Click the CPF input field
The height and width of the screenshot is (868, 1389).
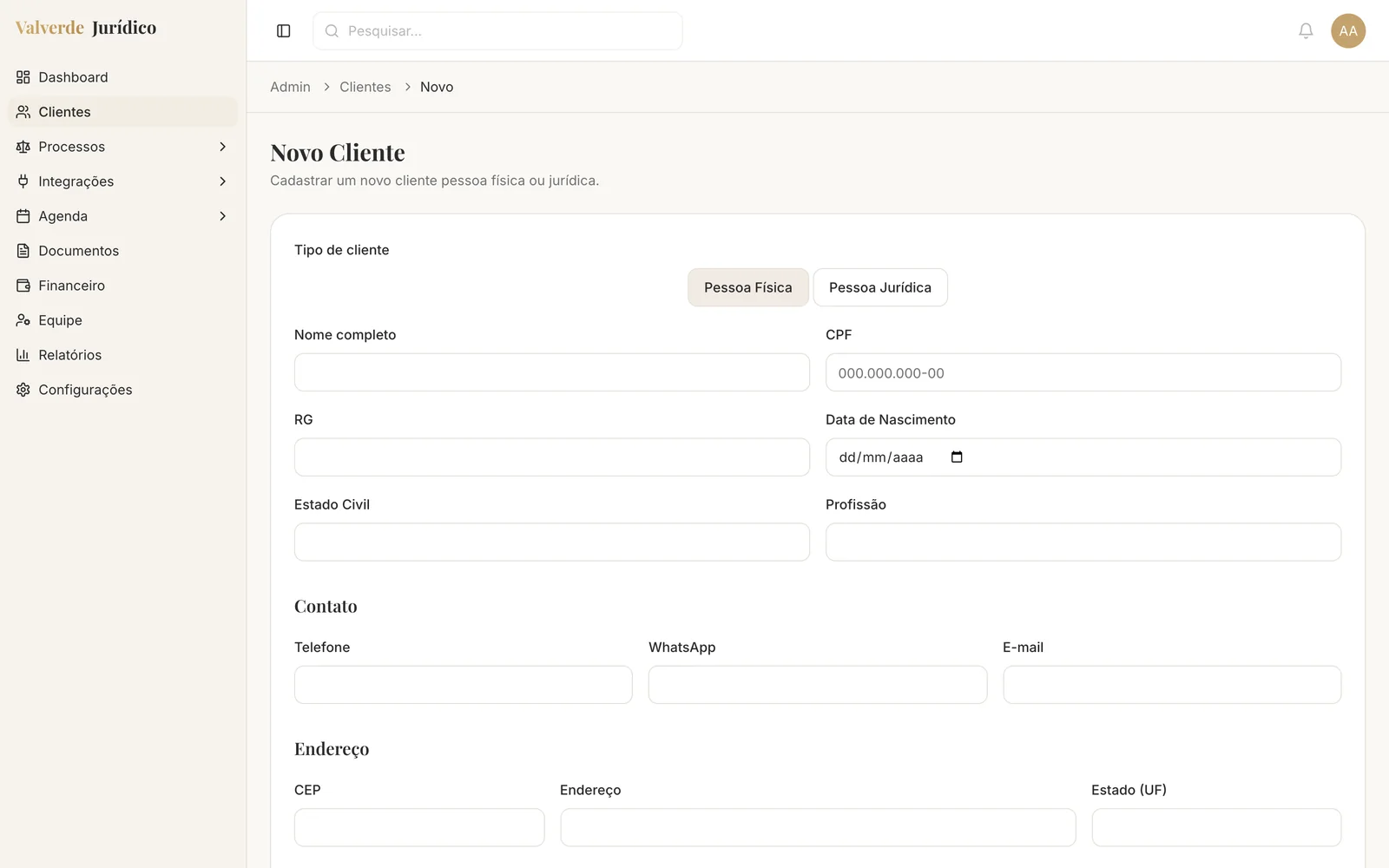pyautogui.click(x=1083, y=372)
